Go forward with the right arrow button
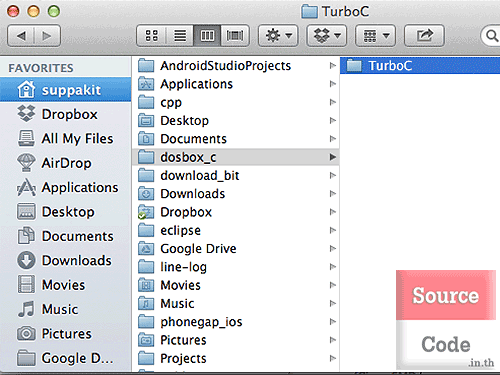The width and height of the screenshot is (500, 375). (47, 36)
